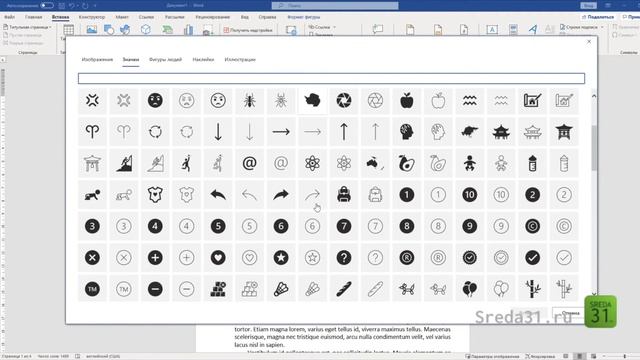Screen dimensions: 640x360
Task: Select the filled avocado icon
Action: (407, 163)
